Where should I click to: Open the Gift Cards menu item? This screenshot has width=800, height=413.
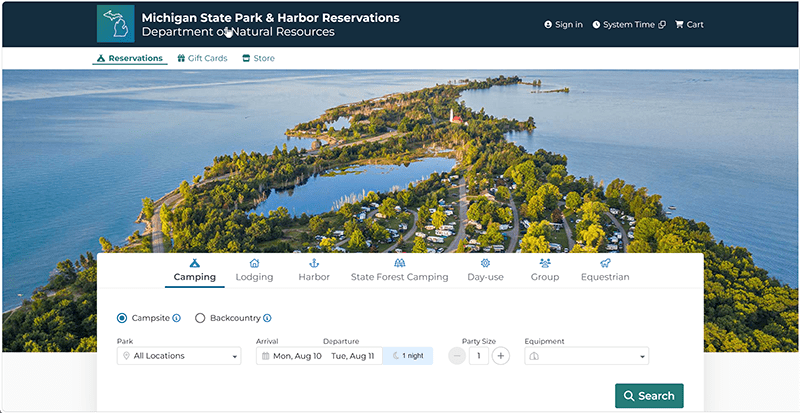(x=202, y=58)
